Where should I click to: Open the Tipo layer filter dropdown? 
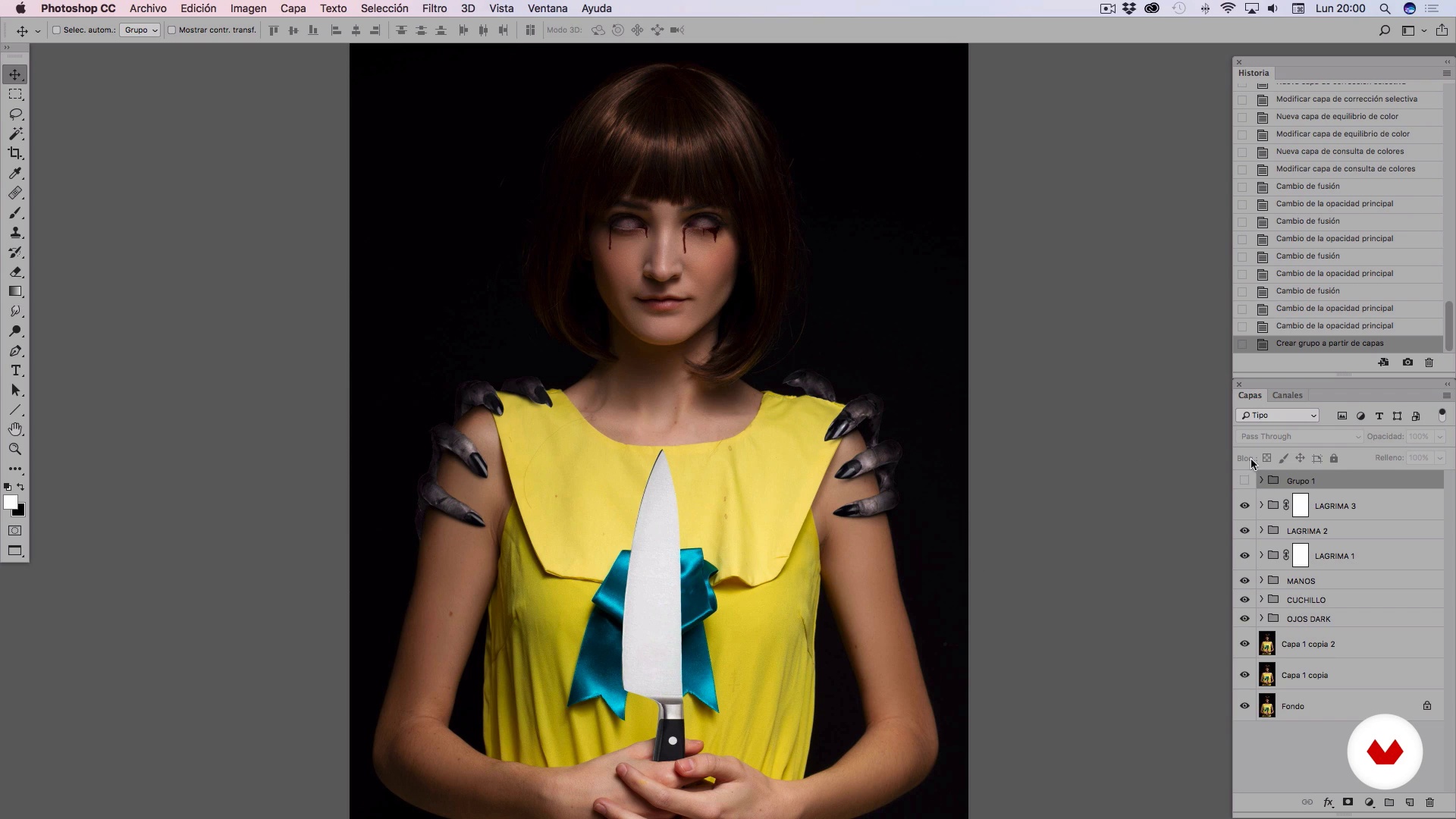(x=1277, y=416)
